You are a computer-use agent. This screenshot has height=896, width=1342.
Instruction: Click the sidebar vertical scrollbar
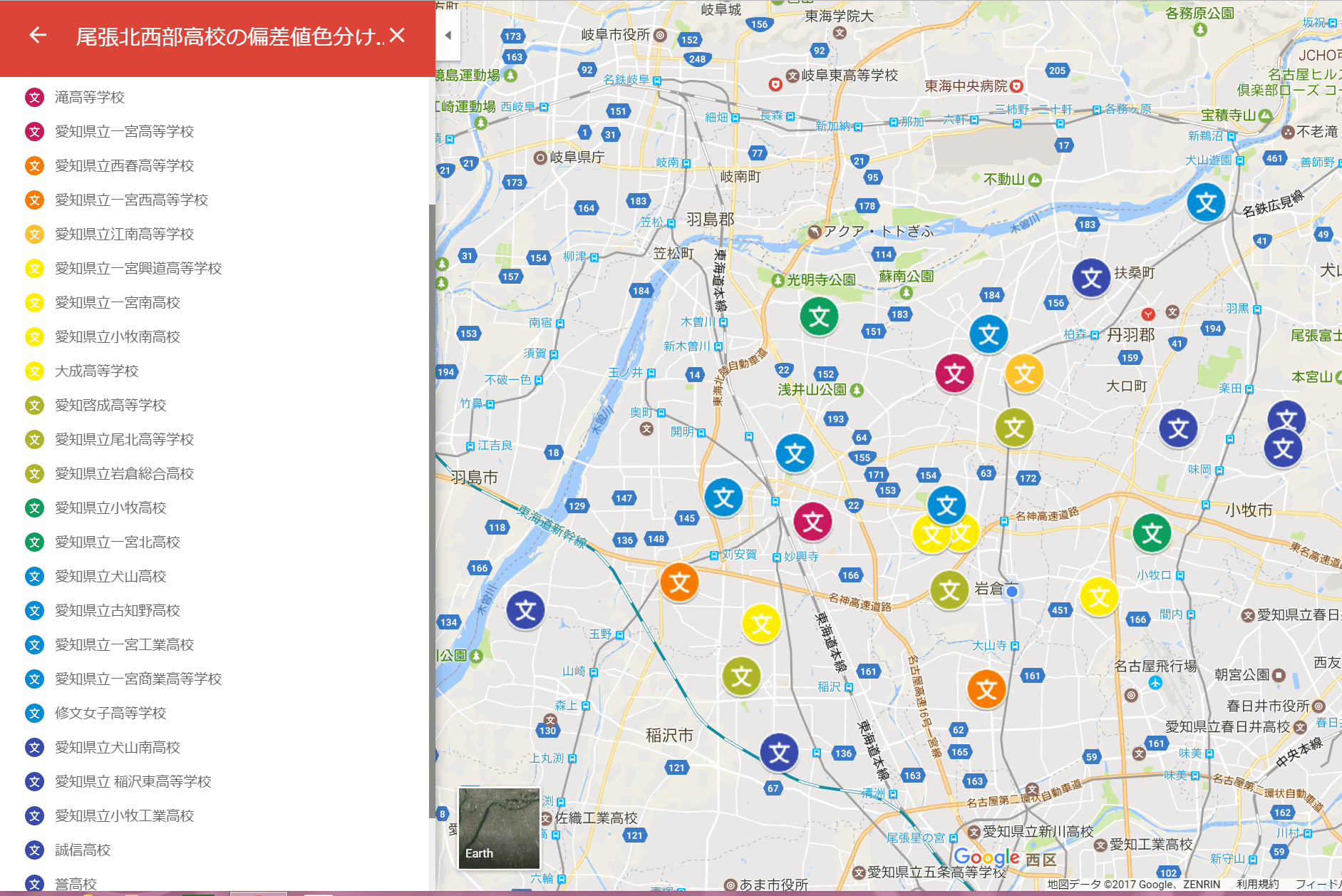431,499
